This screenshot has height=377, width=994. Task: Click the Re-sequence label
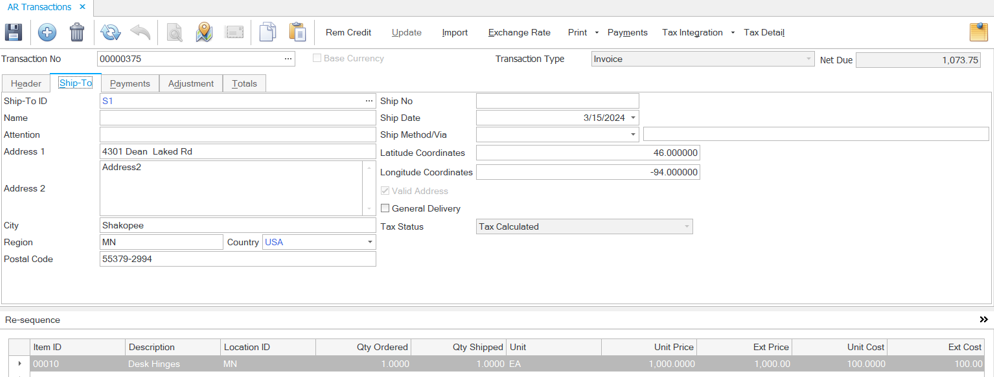pyautogui.click(x=32, y=320)
